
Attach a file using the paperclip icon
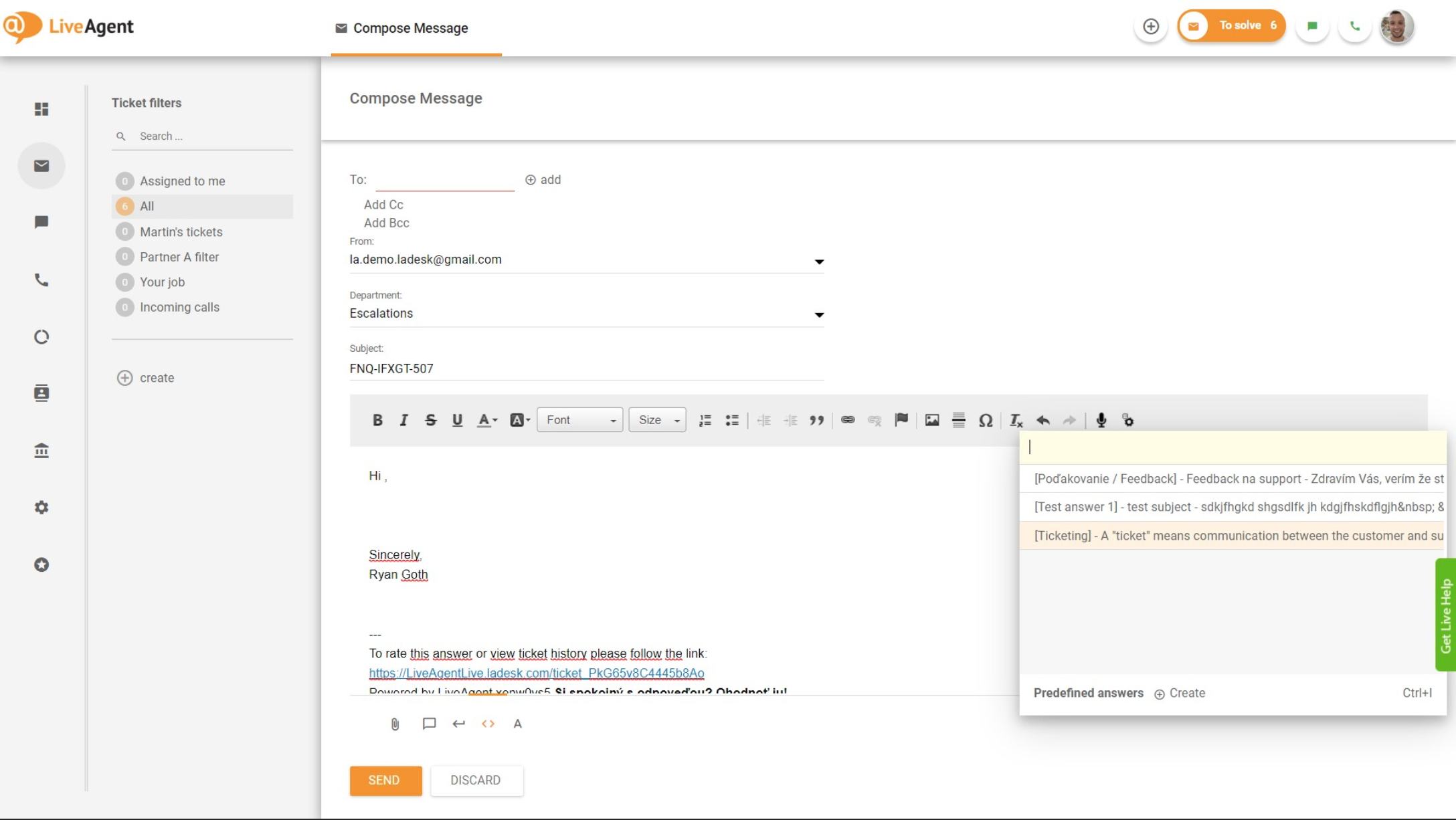(x=394, y=723)
